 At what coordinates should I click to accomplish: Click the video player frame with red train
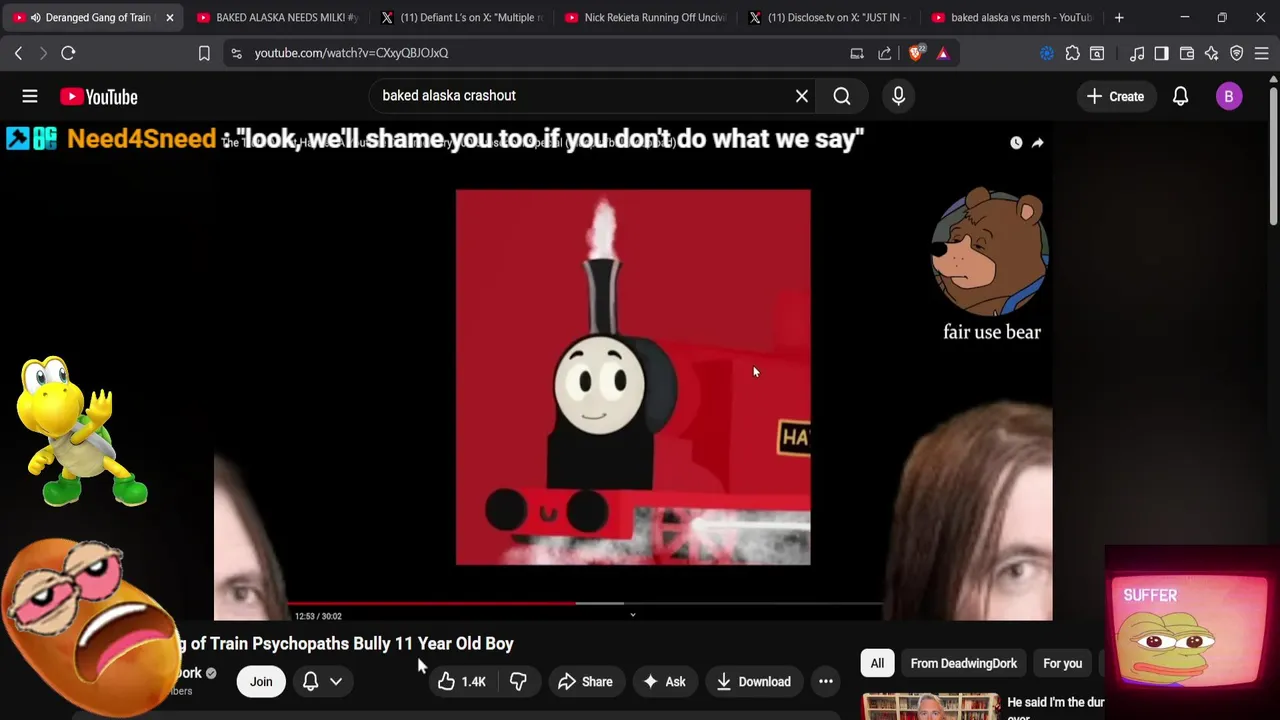click(x=633, y=378)
